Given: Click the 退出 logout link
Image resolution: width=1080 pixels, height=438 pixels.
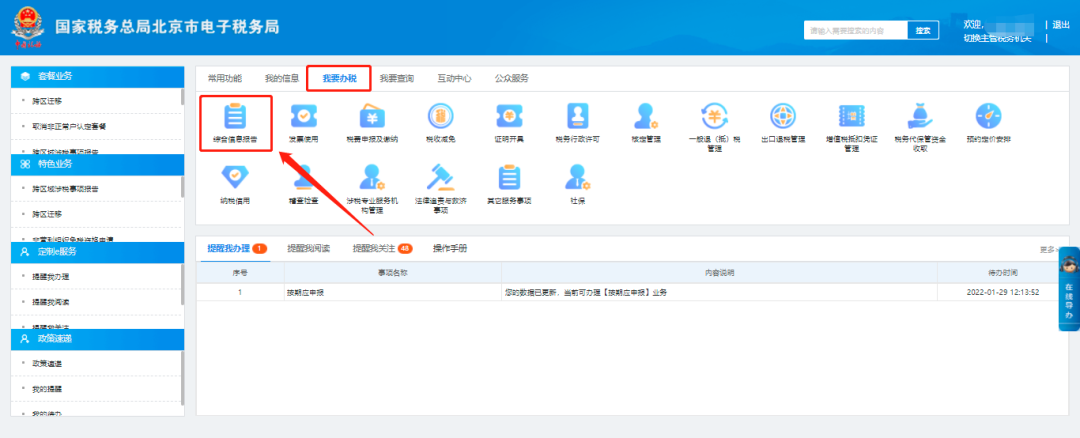Looking at the screenshot, I should tap(1061, 25).
